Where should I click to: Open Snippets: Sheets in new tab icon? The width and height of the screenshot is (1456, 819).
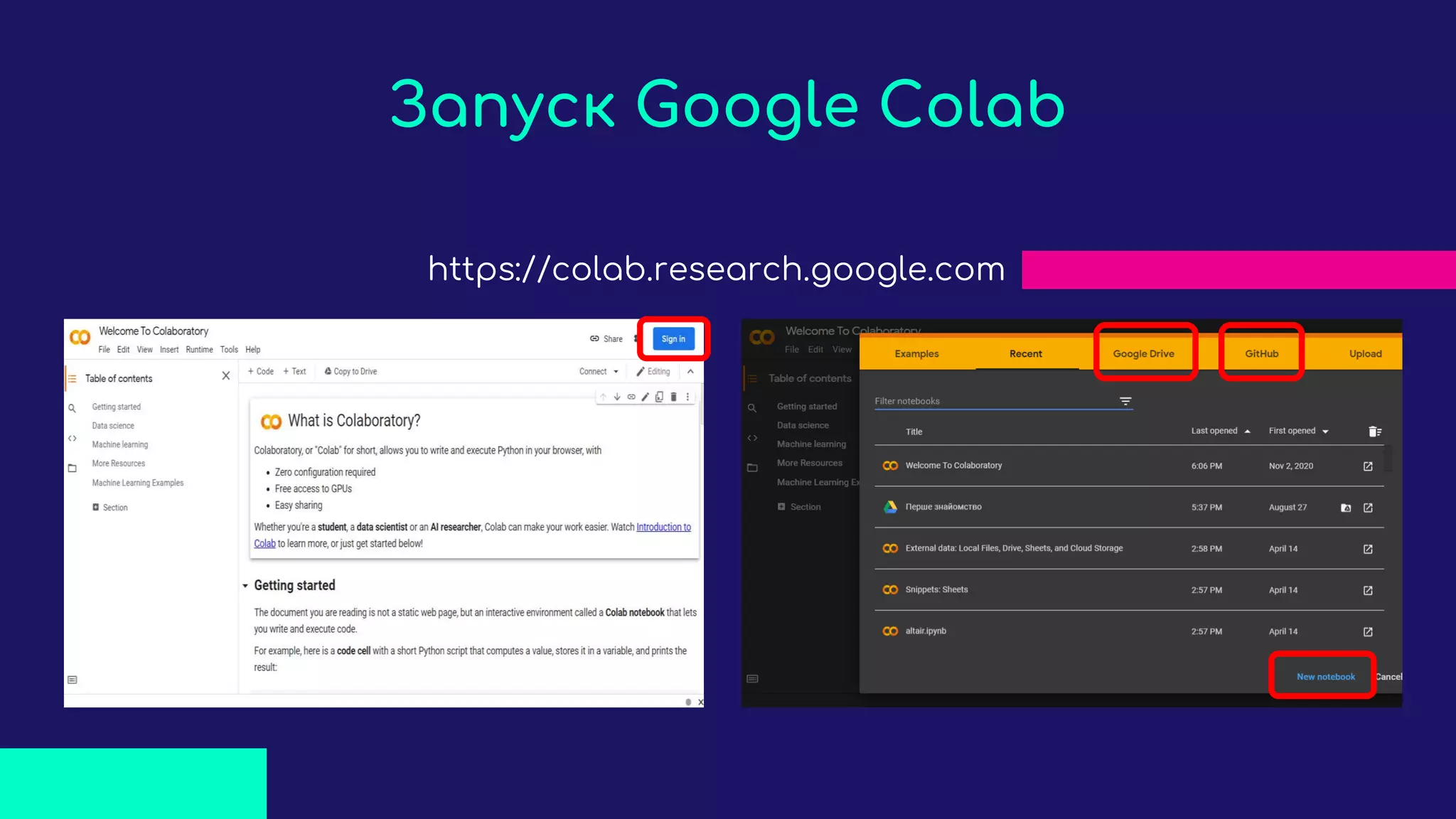click(x=1368, y=590)
